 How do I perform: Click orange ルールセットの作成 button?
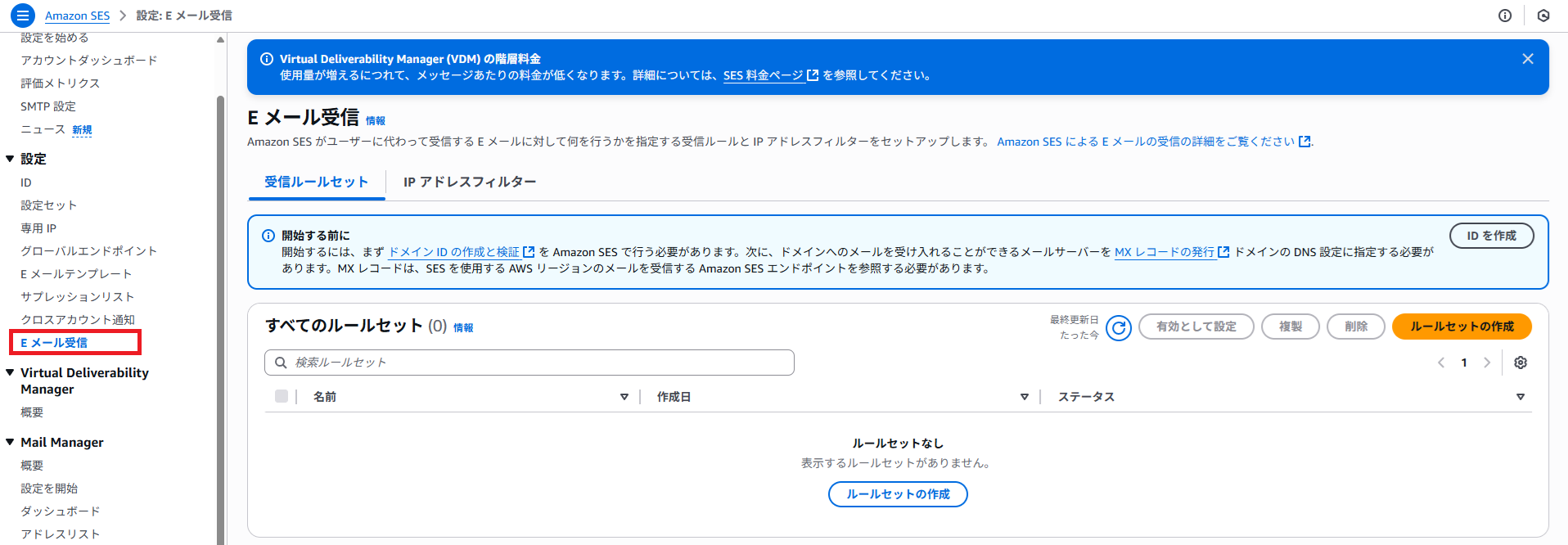pos(1462,327)
